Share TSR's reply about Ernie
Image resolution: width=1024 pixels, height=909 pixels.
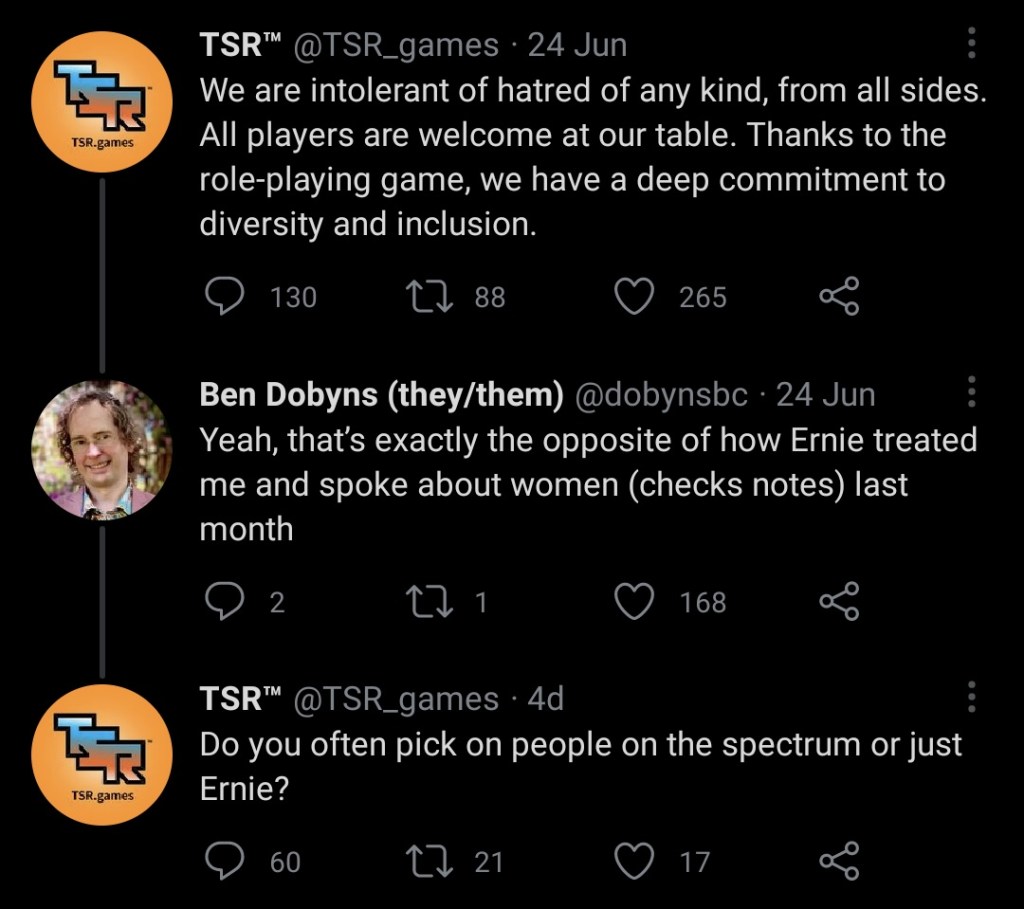[839, 861]
